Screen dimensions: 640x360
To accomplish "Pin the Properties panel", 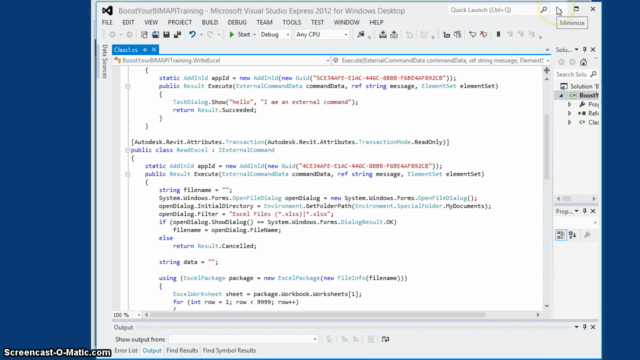I will 584,211.
